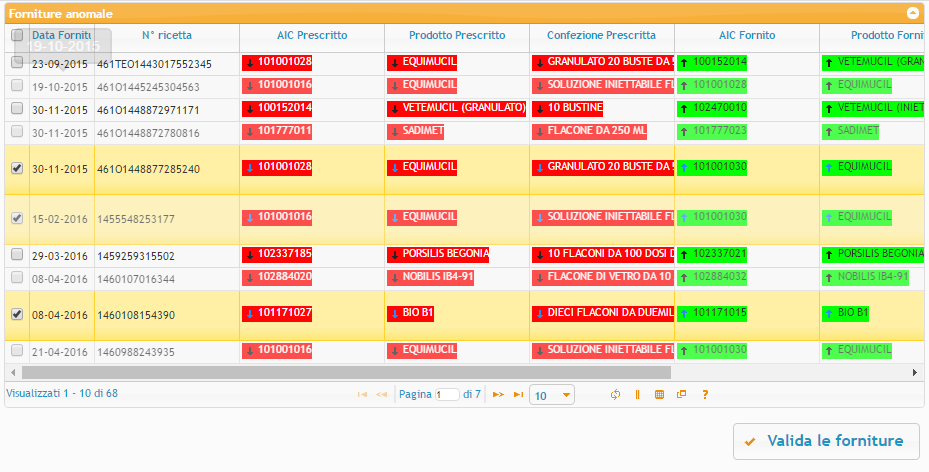Check the row dated 21-04-2016
The height and width of the screenshot is (472, 929).
coord(17,351)
